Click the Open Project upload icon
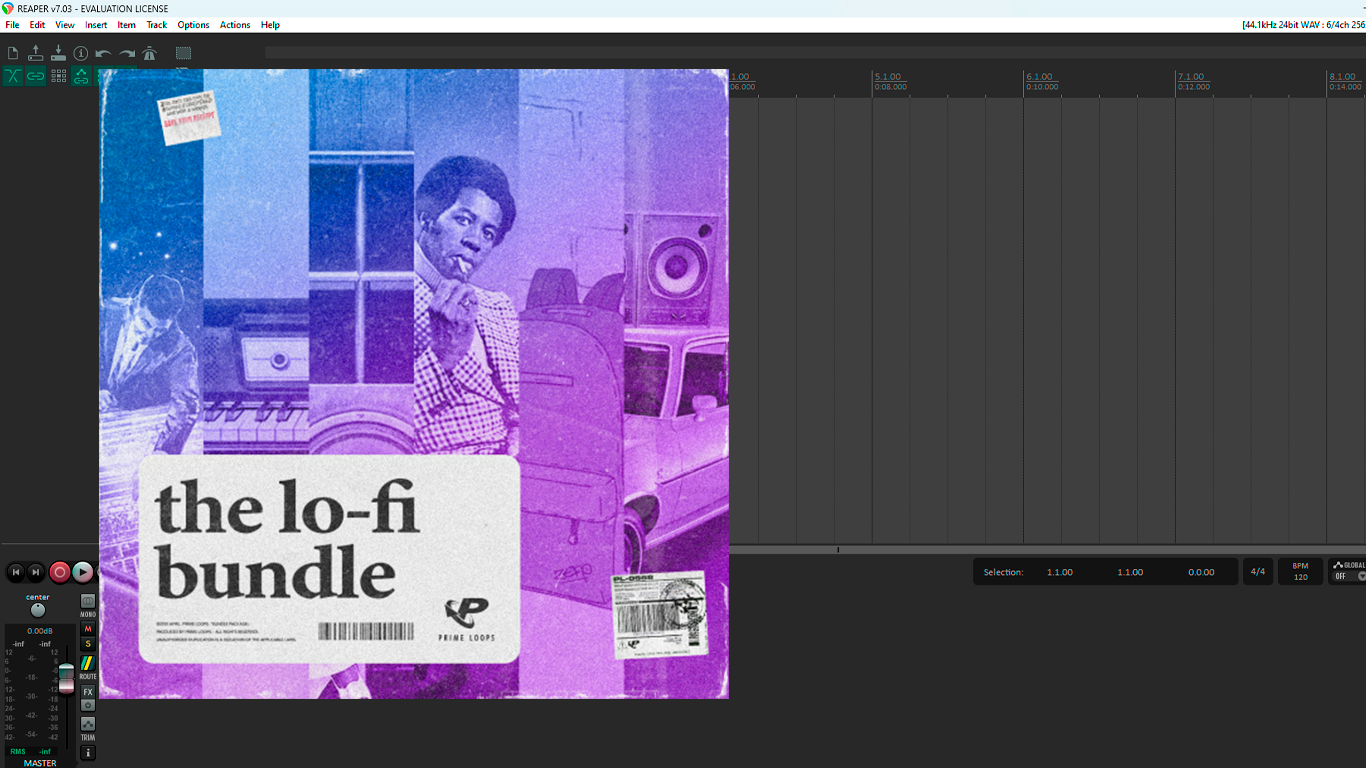1366x768 pixels. (36, 53)
